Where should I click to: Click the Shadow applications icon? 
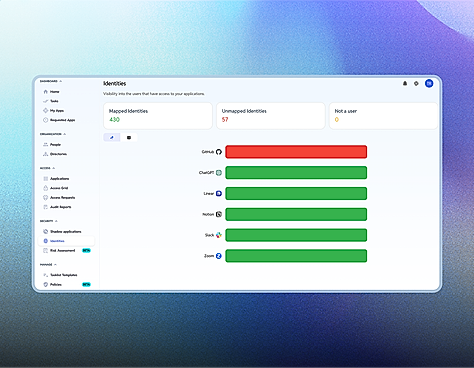click(46, 231)
